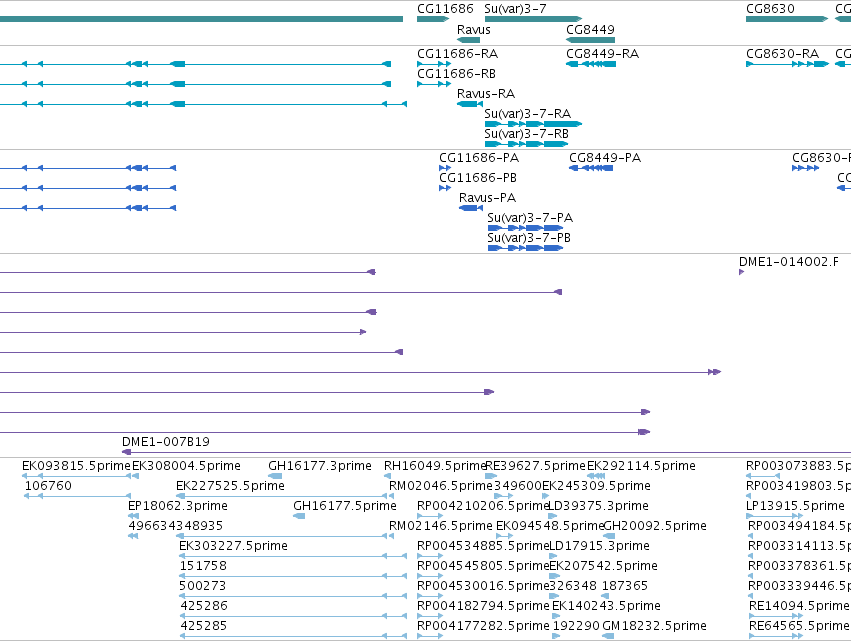Screen dimensions: 851x641
Task: Select the Ravus-PA protein label
Action: [487, 198]
